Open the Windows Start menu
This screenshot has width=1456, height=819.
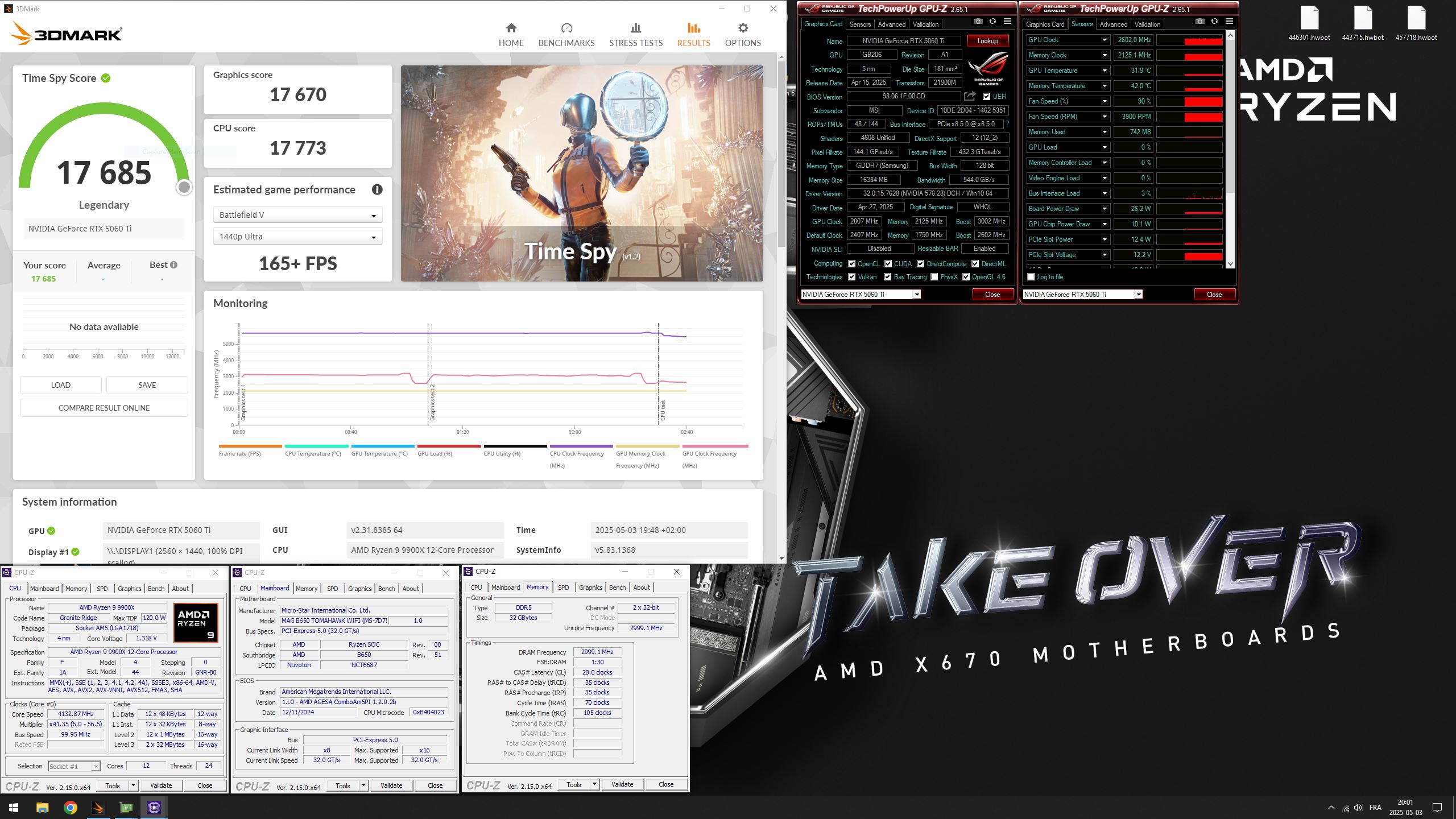(14, 808)
